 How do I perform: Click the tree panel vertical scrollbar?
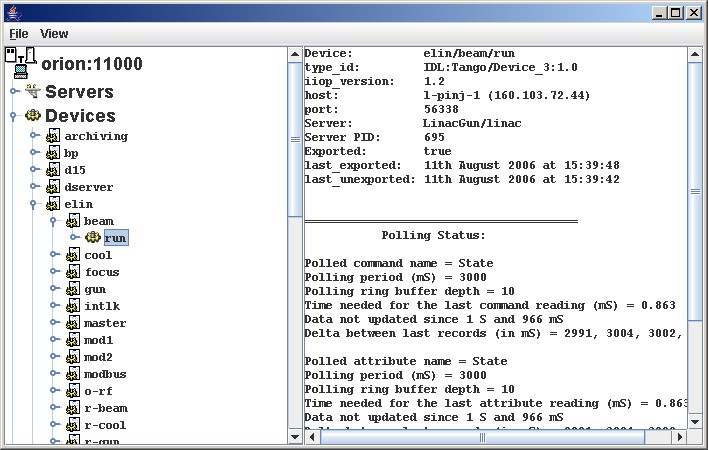tap(295, 300)
